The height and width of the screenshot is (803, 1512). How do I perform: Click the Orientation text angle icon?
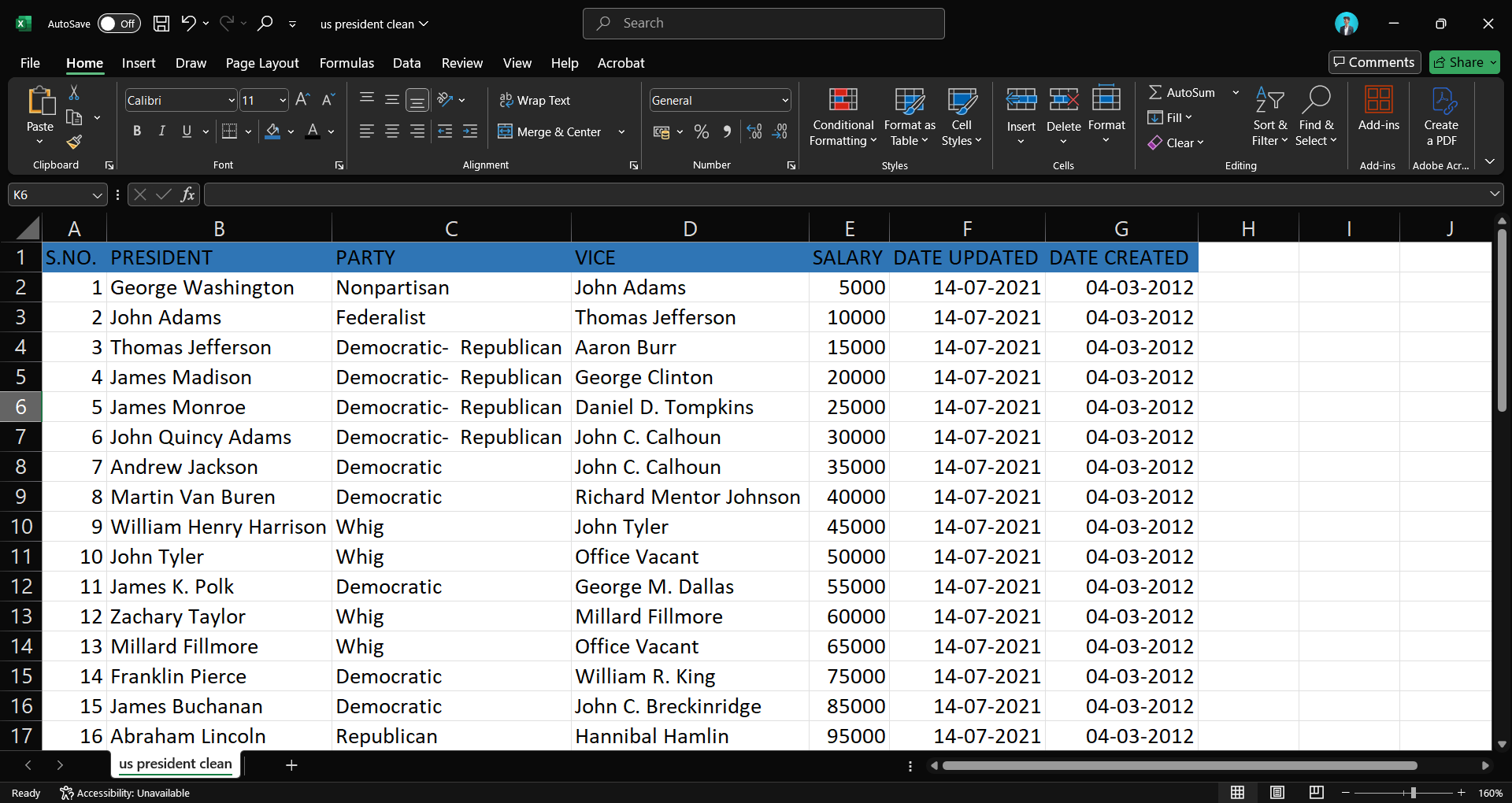[446, 100]
